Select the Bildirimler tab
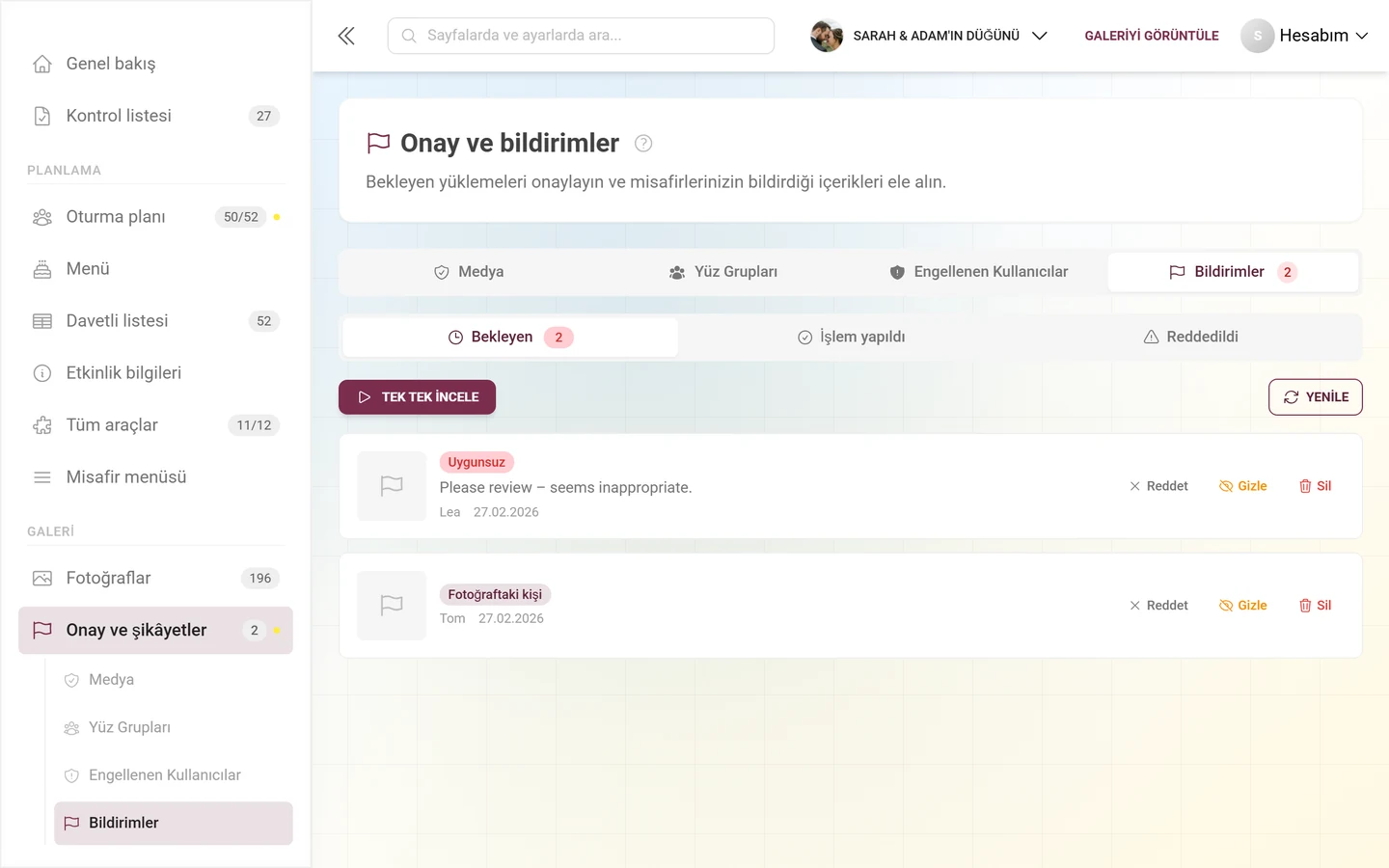Image resolution: width=1389 pixels, height=868 pixels. pyautogui.click(x=1234, y=272)
